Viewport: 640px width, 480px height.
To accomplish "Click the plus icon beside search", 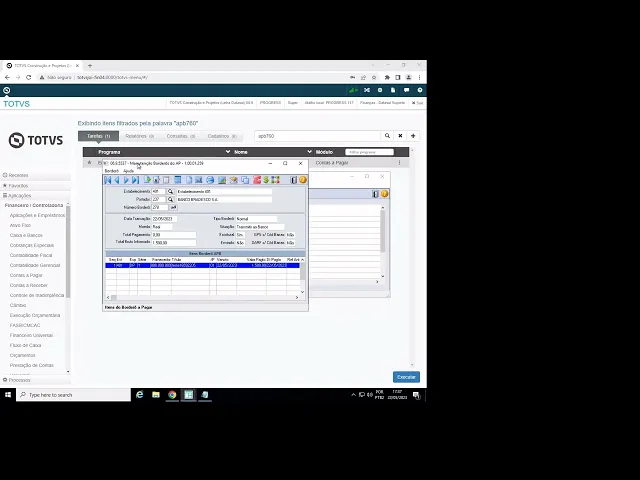I will tap(413, 136).
